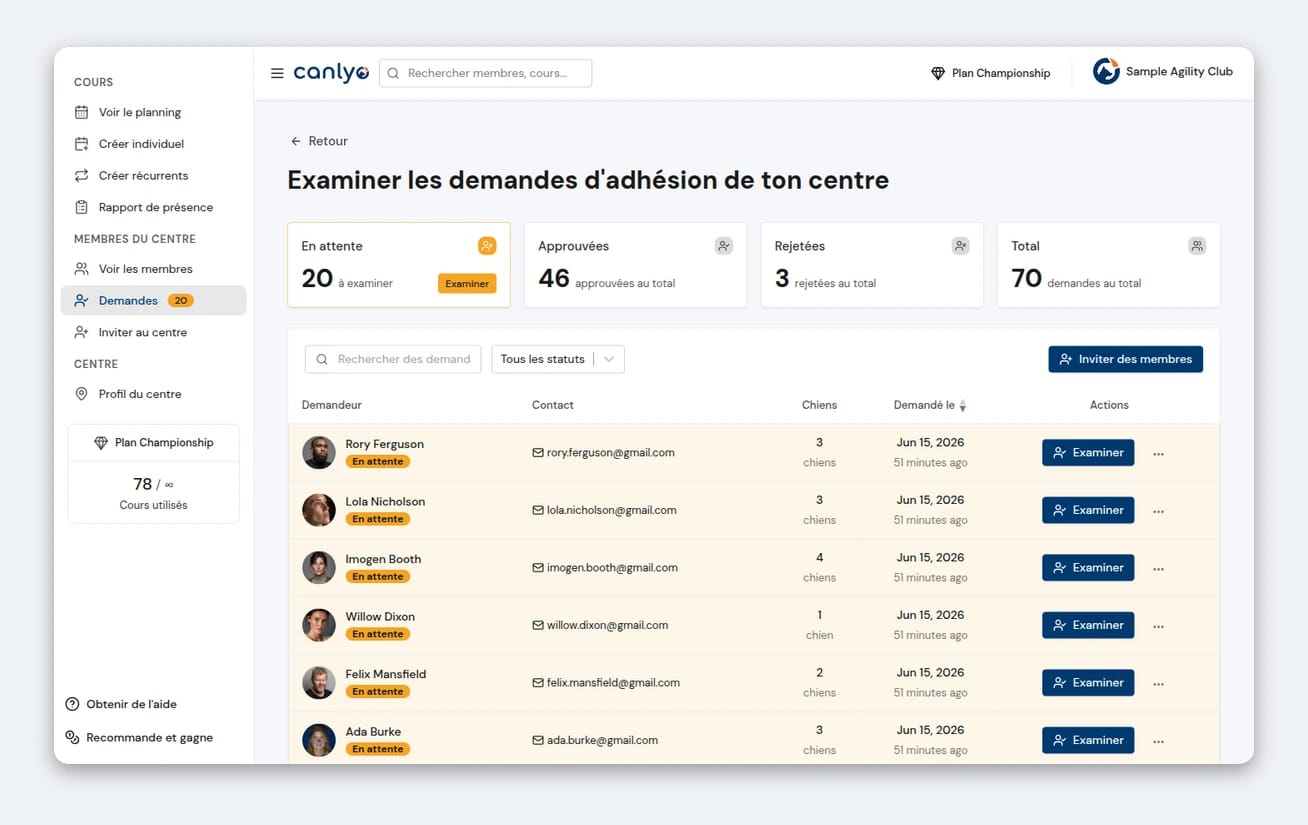This screenshot has height=825, width=1308.
Task: Click the Rejetées card
Action: click(x=872, y=265)
